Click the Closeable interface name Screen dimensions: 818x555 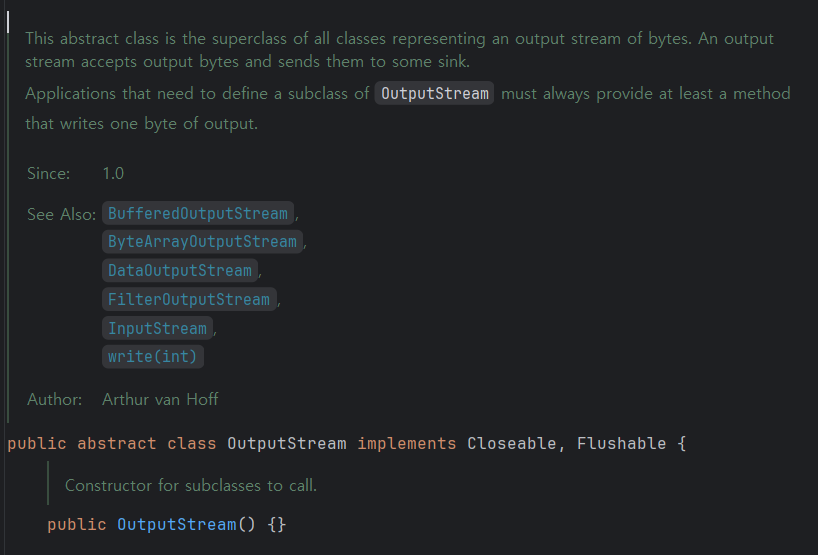[x=512, y=443]
